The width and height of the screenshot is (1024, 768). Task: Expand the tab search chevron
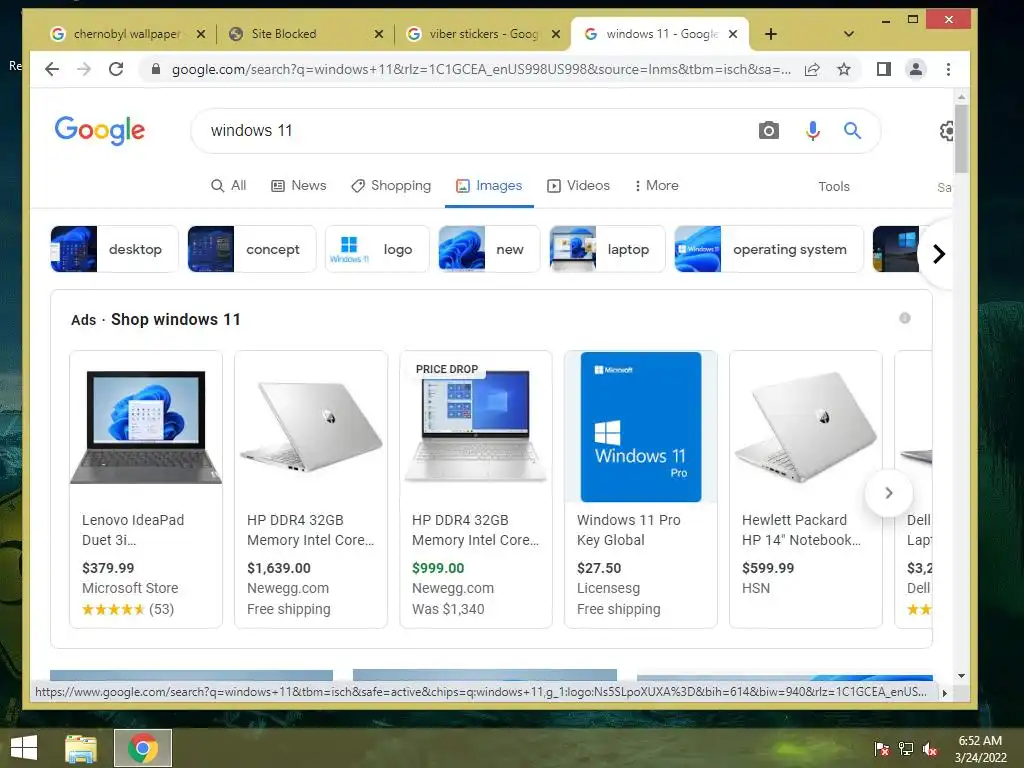849,34
